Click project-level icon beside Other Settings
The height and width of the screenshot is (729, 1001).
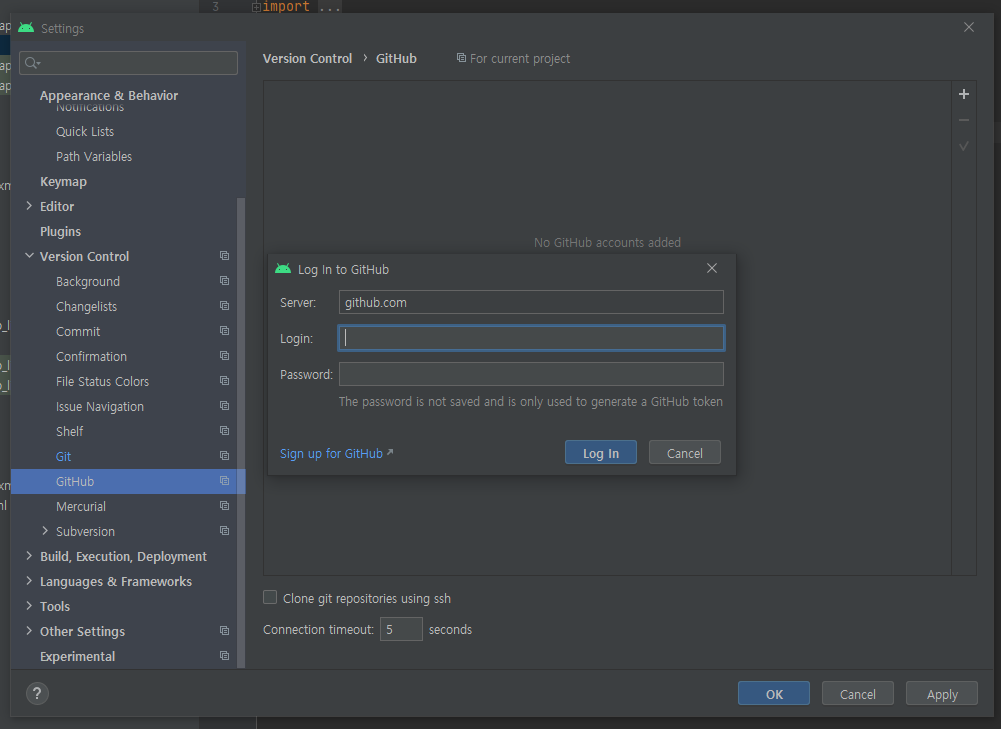[x=224, y=631]
